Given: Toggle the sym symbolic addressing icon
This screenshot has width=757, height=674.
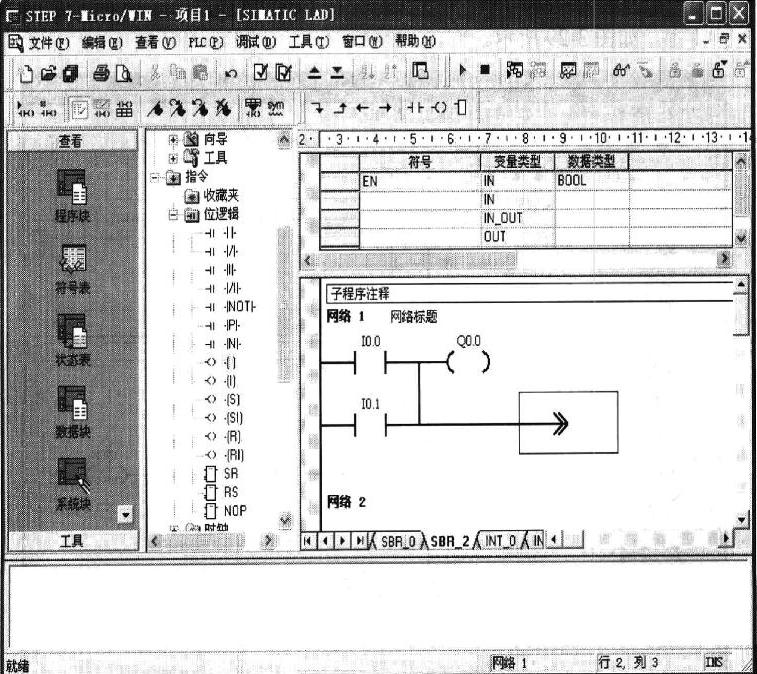Looking at the screenshot, I should click(276, 108).
